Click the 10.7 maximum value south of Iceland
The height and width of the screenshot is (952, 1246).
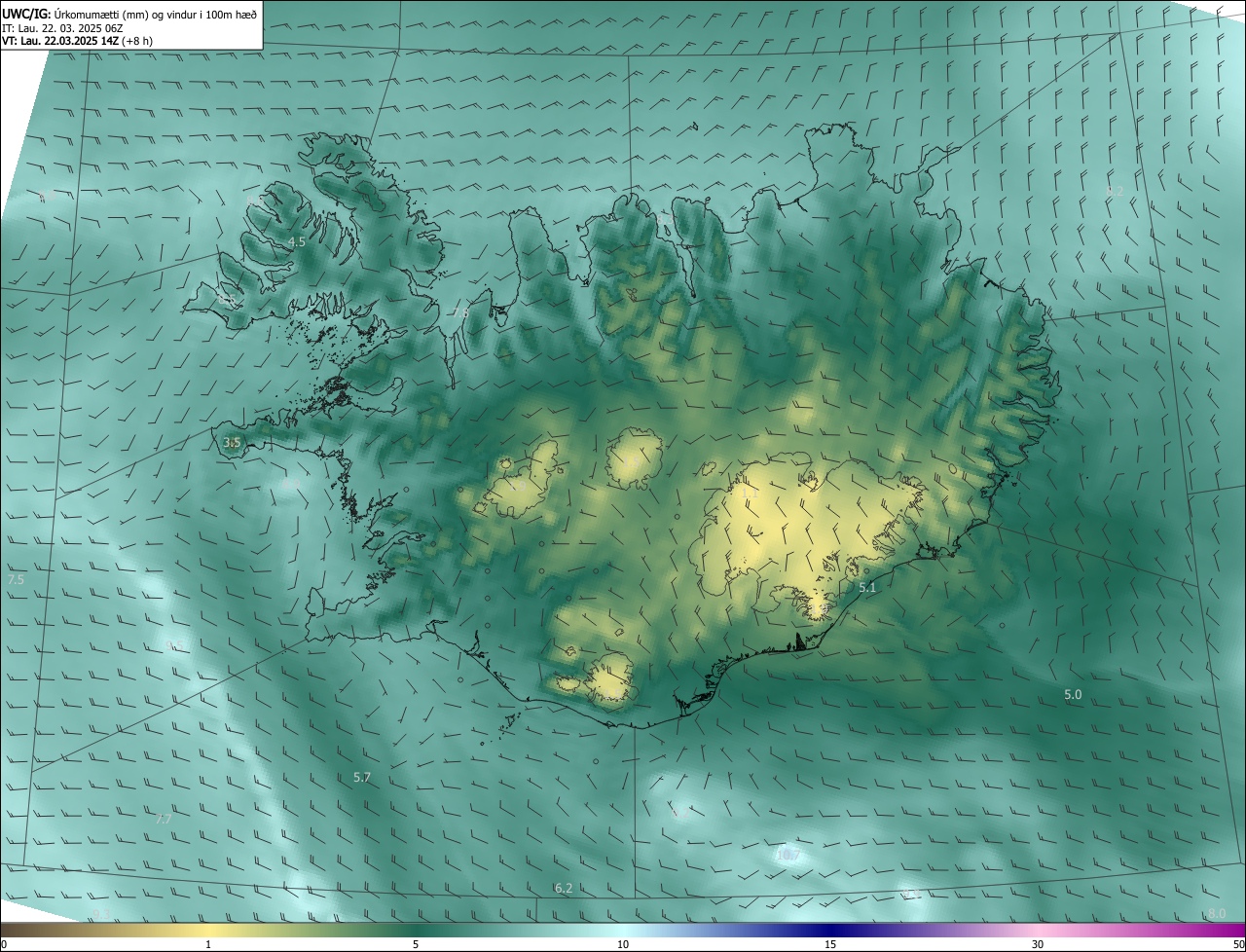tap(788, 855)
